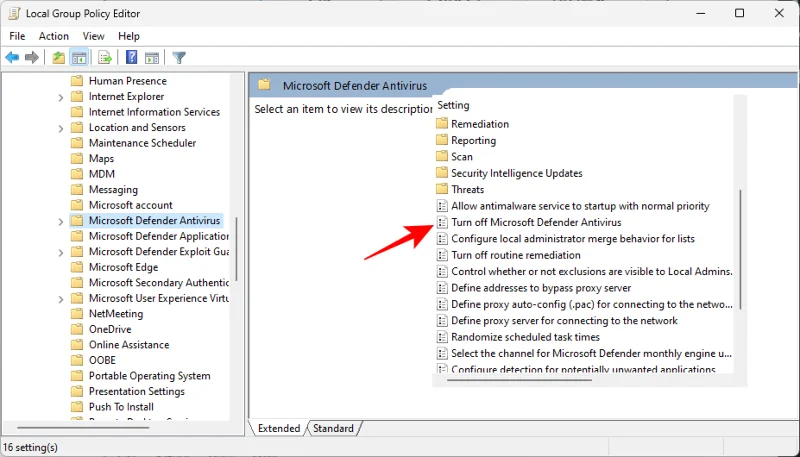Image resolution: width=800 pixels, height=457 pixels.
Task: Select Control whether exclusions are visible setting
Action: coord(592,271)
